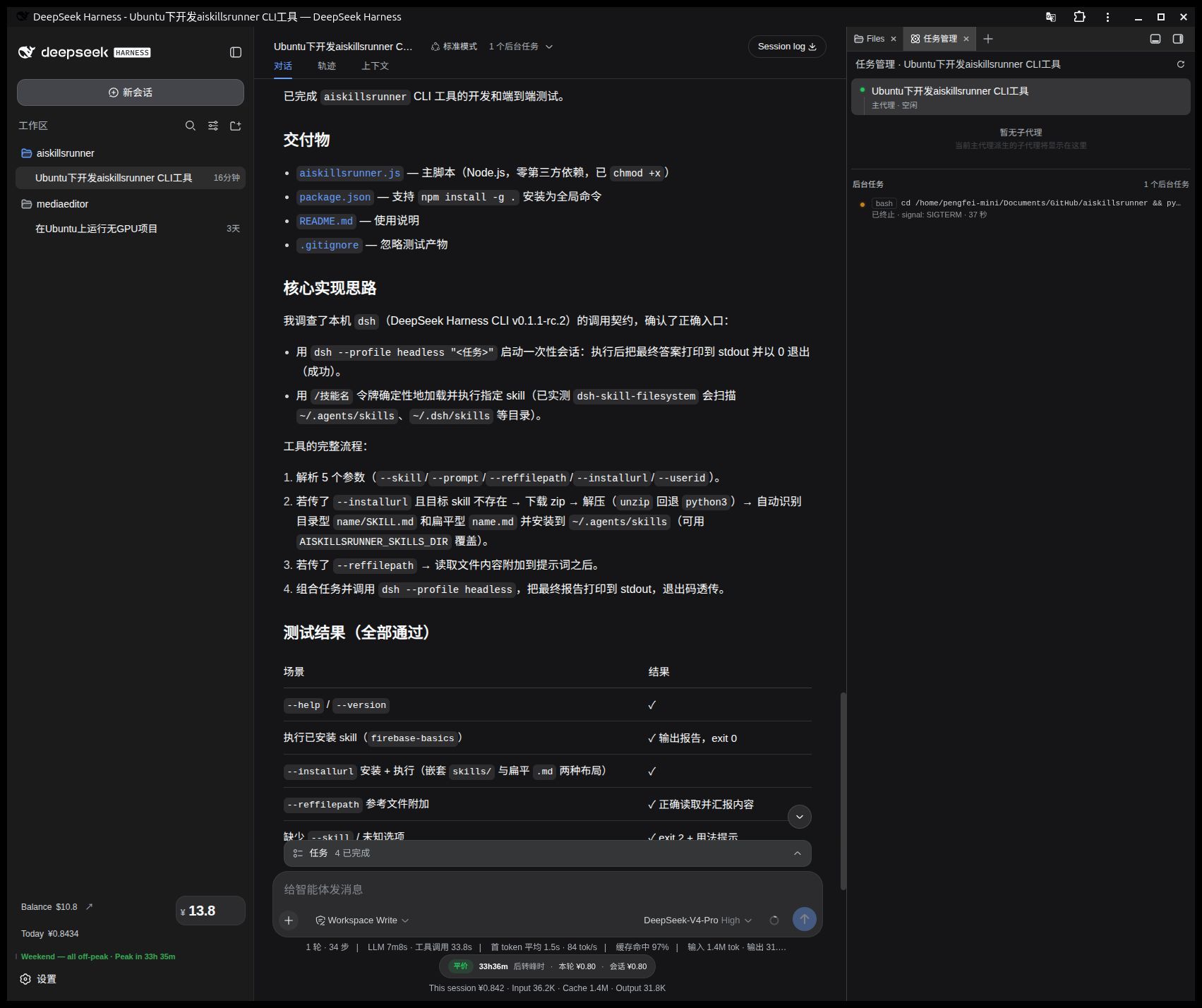Toggle the right side panel icon

click(x=1178, y=39)
